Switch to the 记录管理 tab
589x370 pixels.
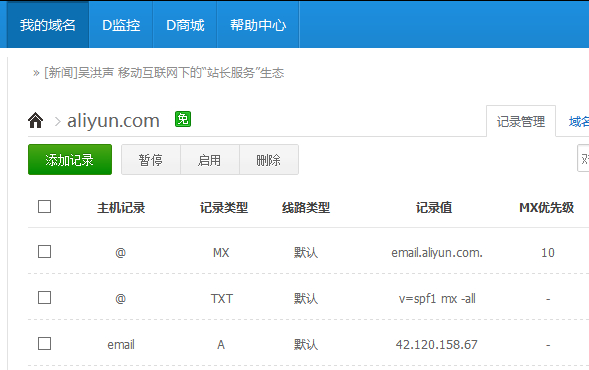tap(521, 121)
